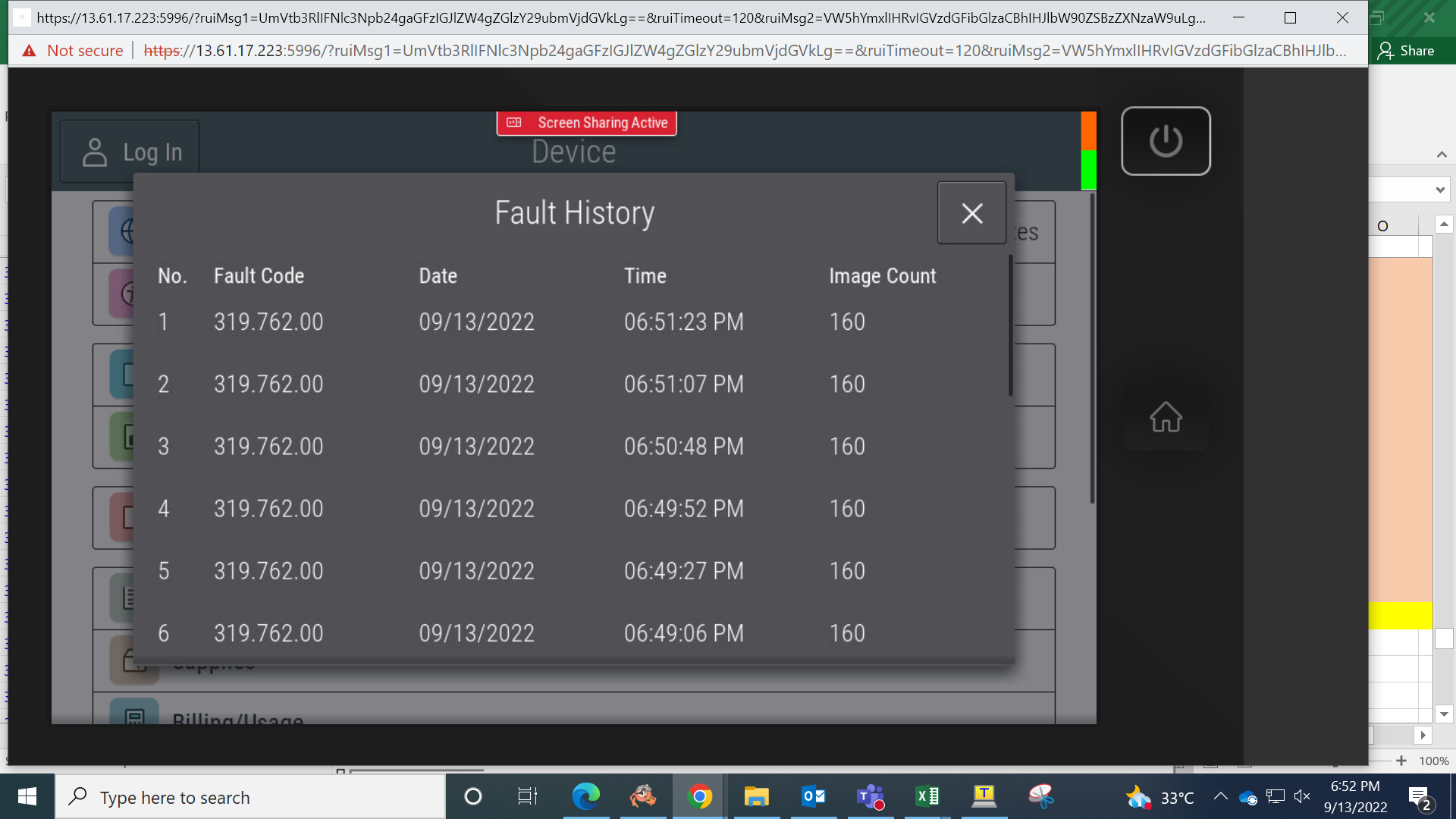Screen dimensions: 1456x819
Task: Close the Fault History dialog
Action: pos(971,213)
